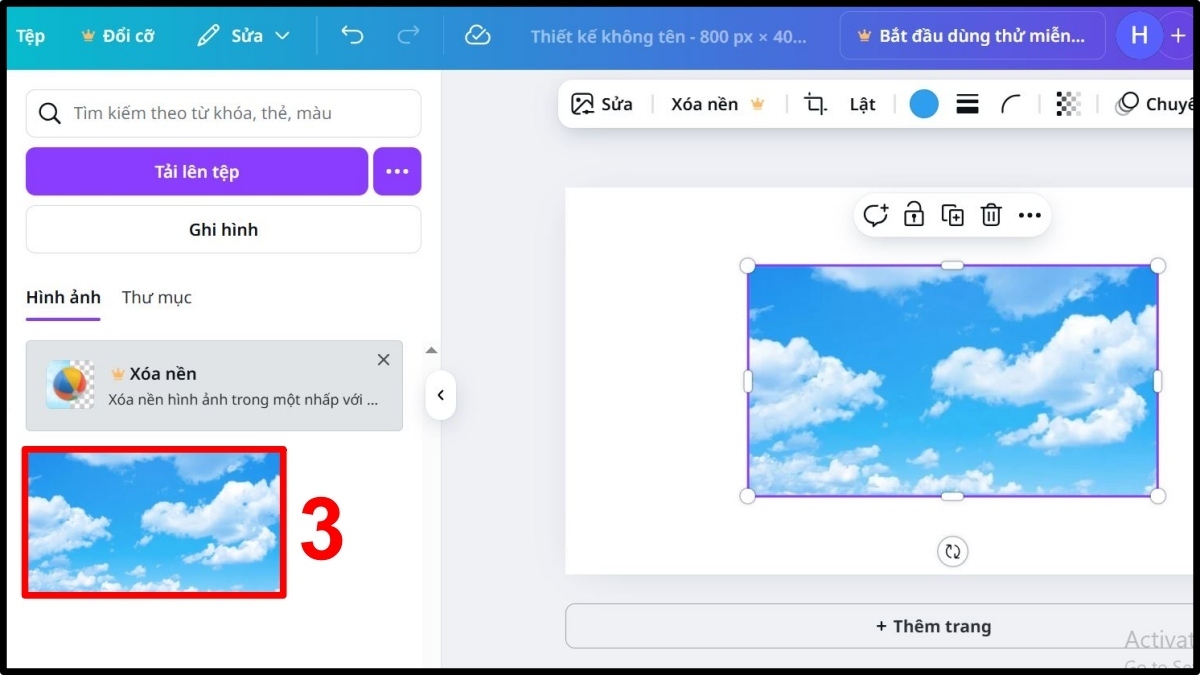1200x675 pixels.
Task: Edit the design title Thiết kế không tên
Action: [668, 36]
